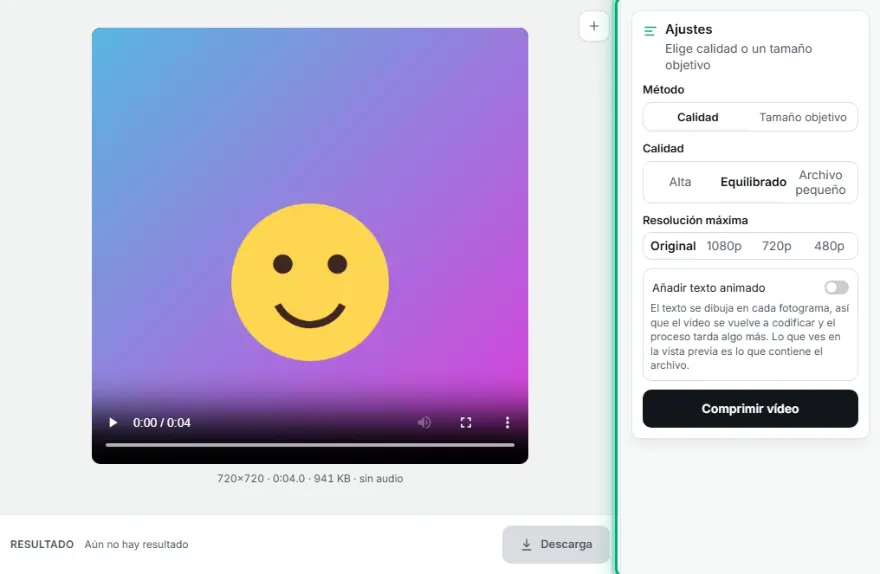Screen dimensions: 880x574
Task: Click the Resolución máxima label
Action: tap(695, 220)
